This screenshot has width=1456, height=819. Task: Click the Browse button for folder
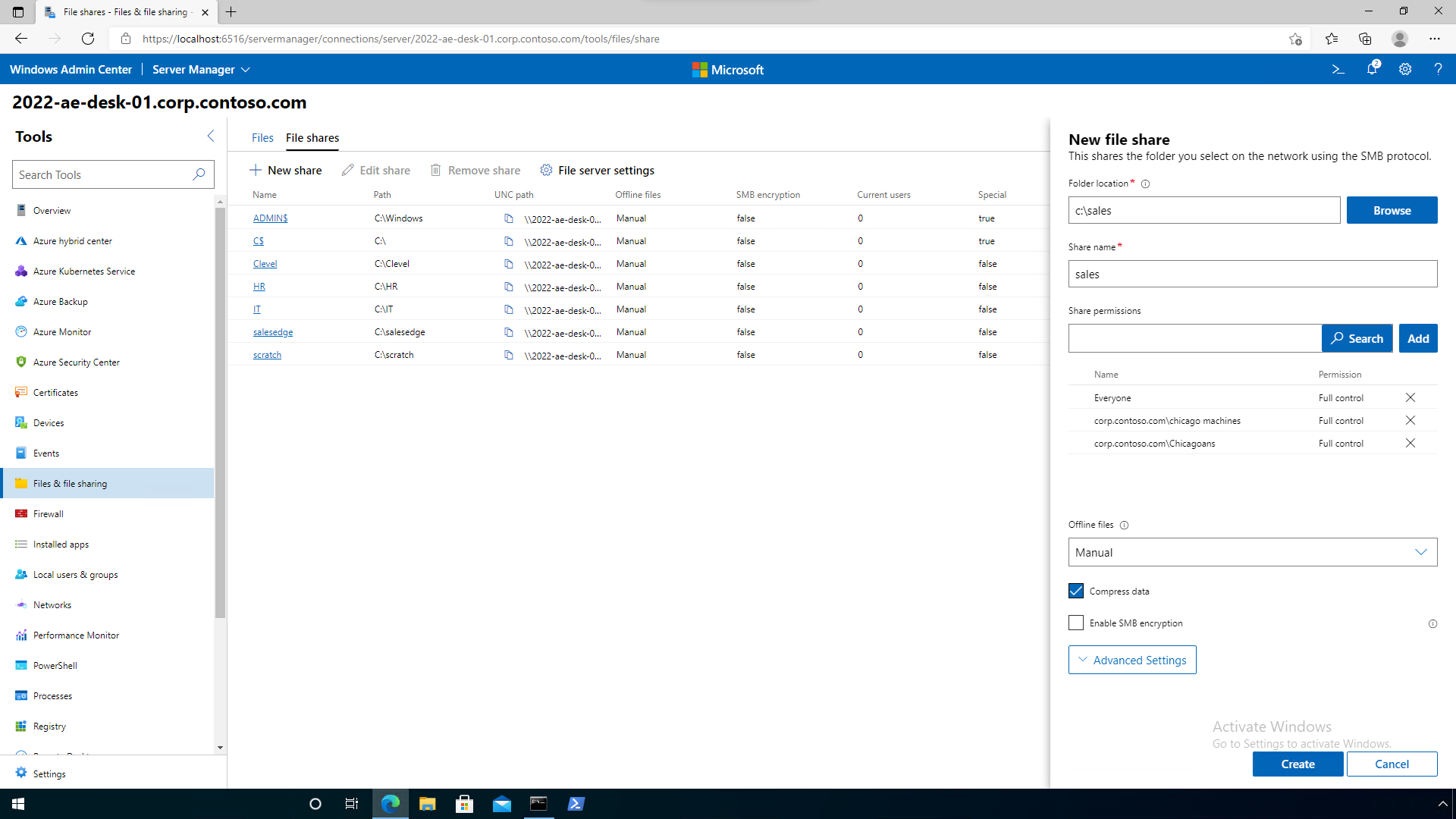(1392, 210)
